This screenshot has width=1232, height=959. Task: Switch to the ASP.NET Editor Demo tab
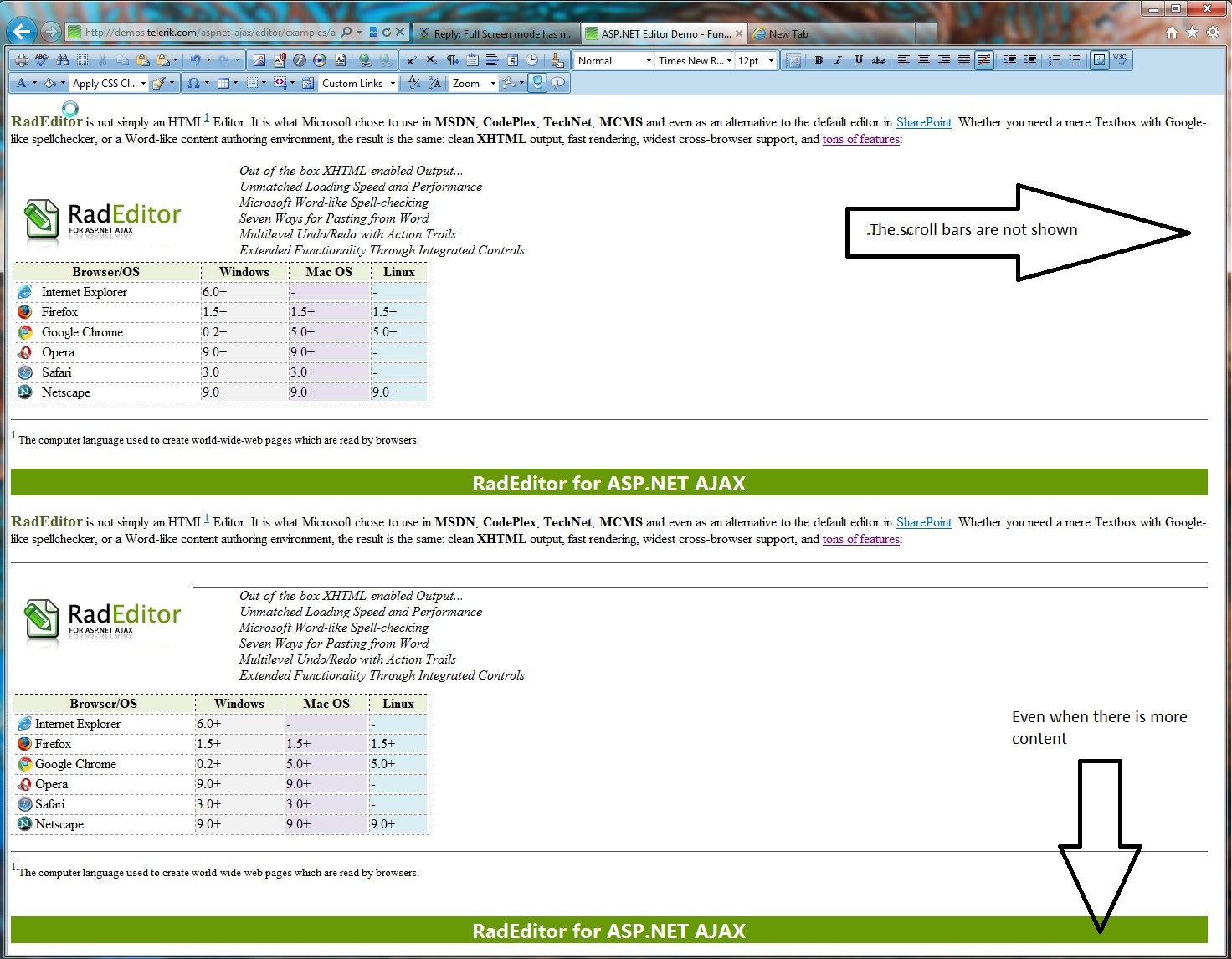click(x=664, y=33)
